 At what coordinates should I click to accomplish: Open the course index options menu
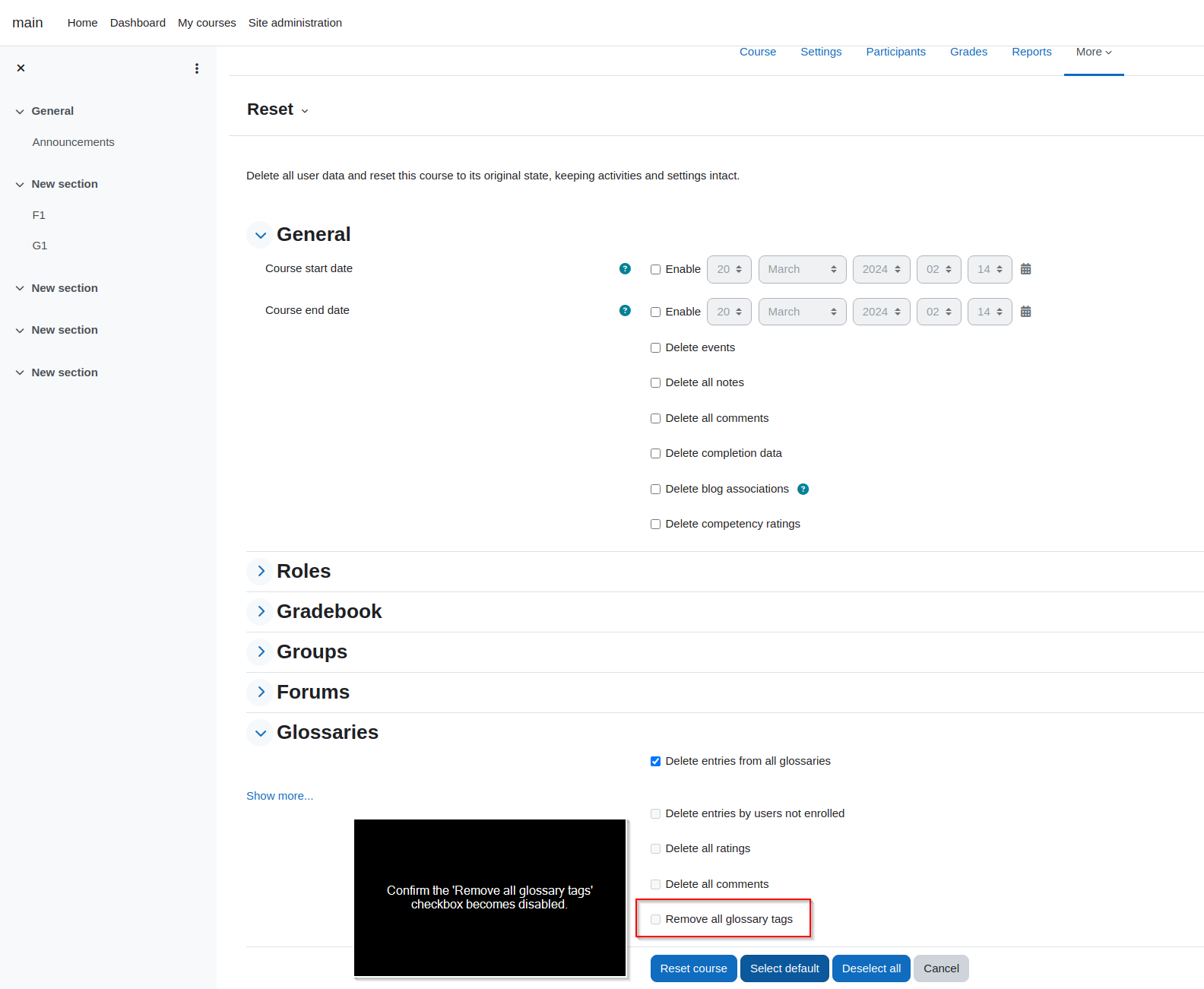(197, 68)
